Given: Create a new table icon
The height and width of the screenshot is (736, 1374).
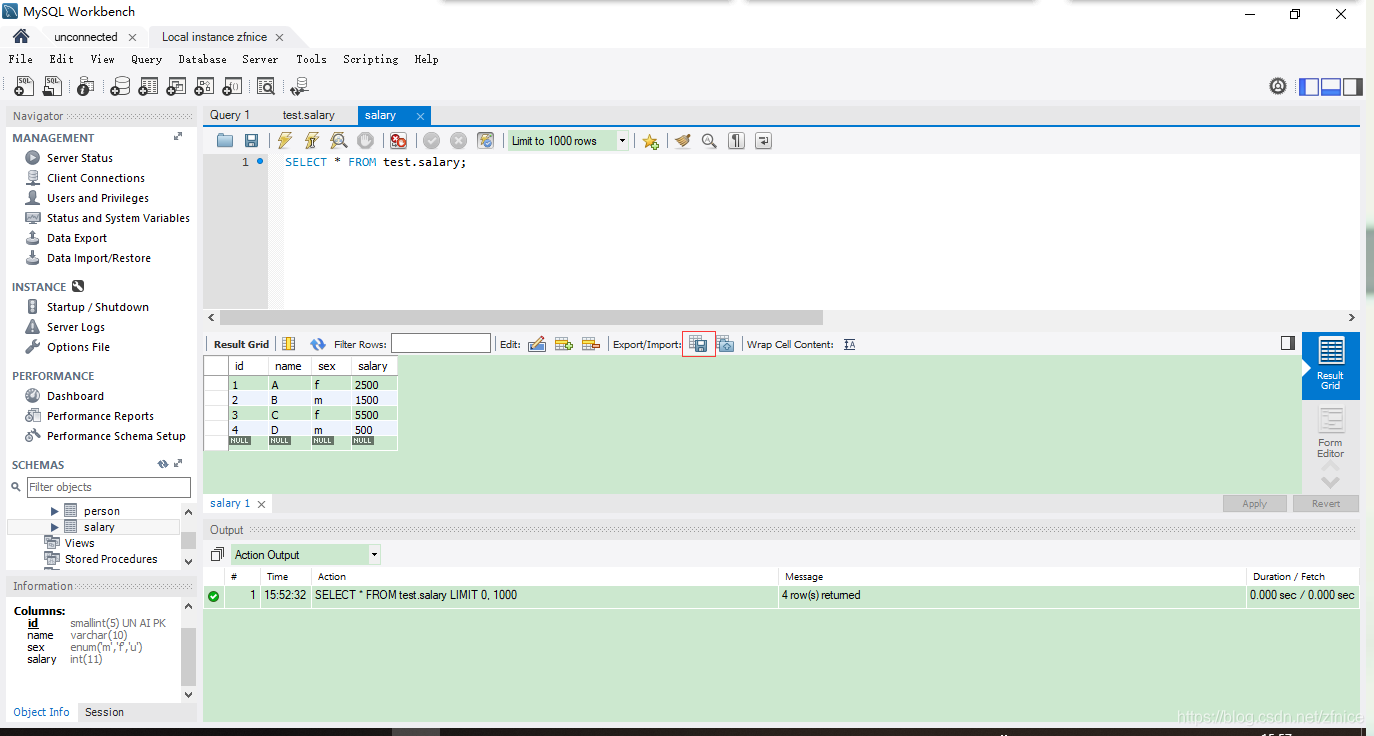Looking at the screenshot, I should pyautogui.click(x=148, y=86).
